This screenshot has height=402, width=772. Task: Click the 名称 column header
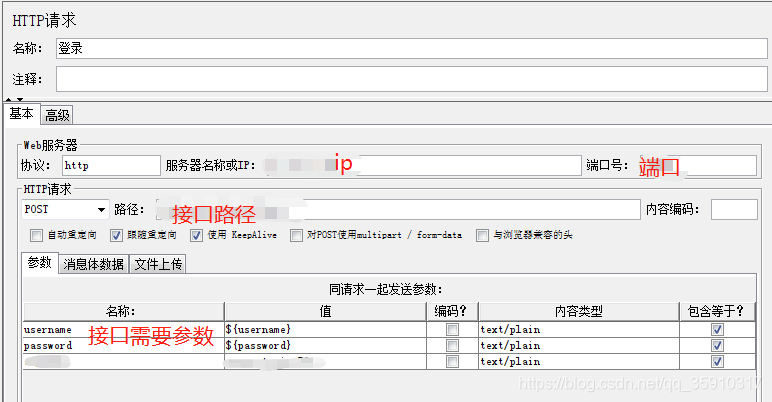point(123,311)
